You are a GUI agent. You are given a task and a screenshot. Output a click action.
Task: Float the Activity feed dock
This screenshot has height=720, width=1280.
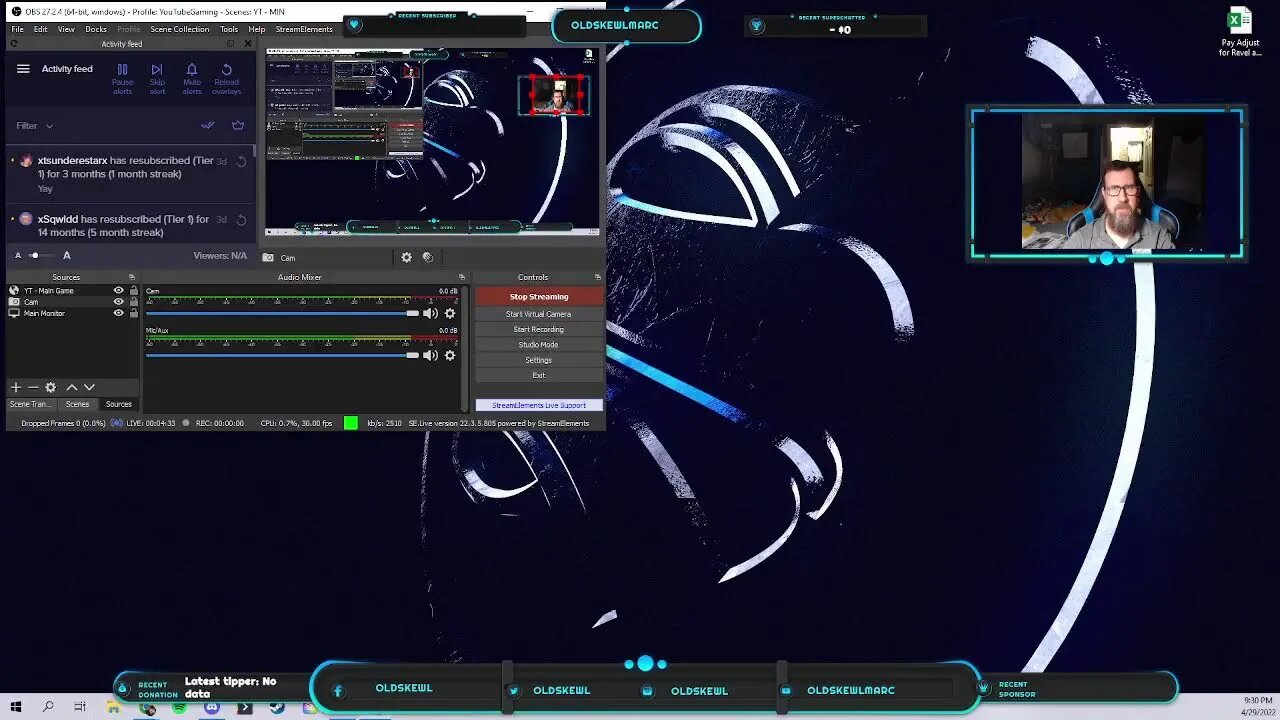point(231,44)
